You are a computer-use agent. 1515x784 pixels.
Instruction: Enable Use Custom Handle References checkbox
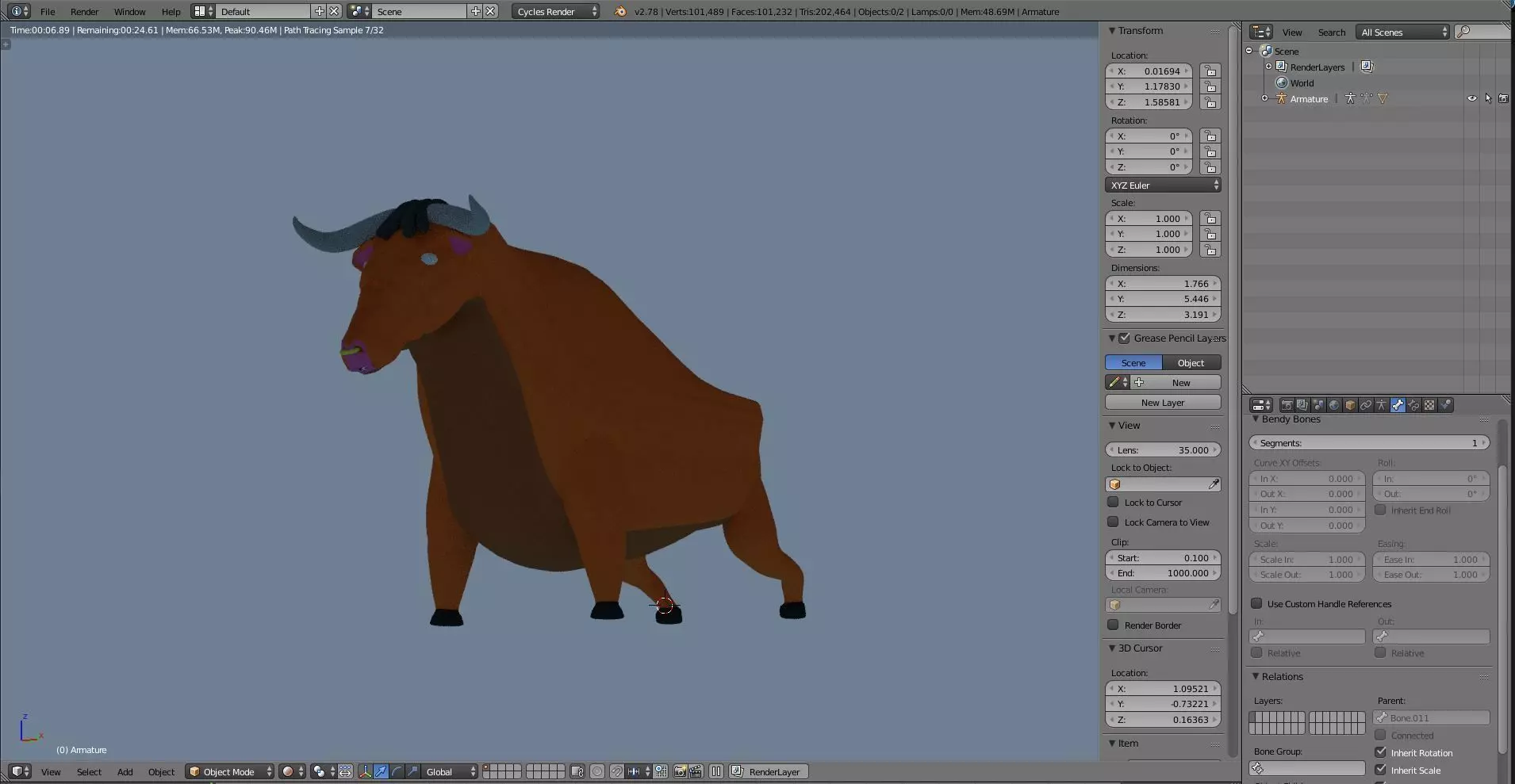(x=1256, y=603)
